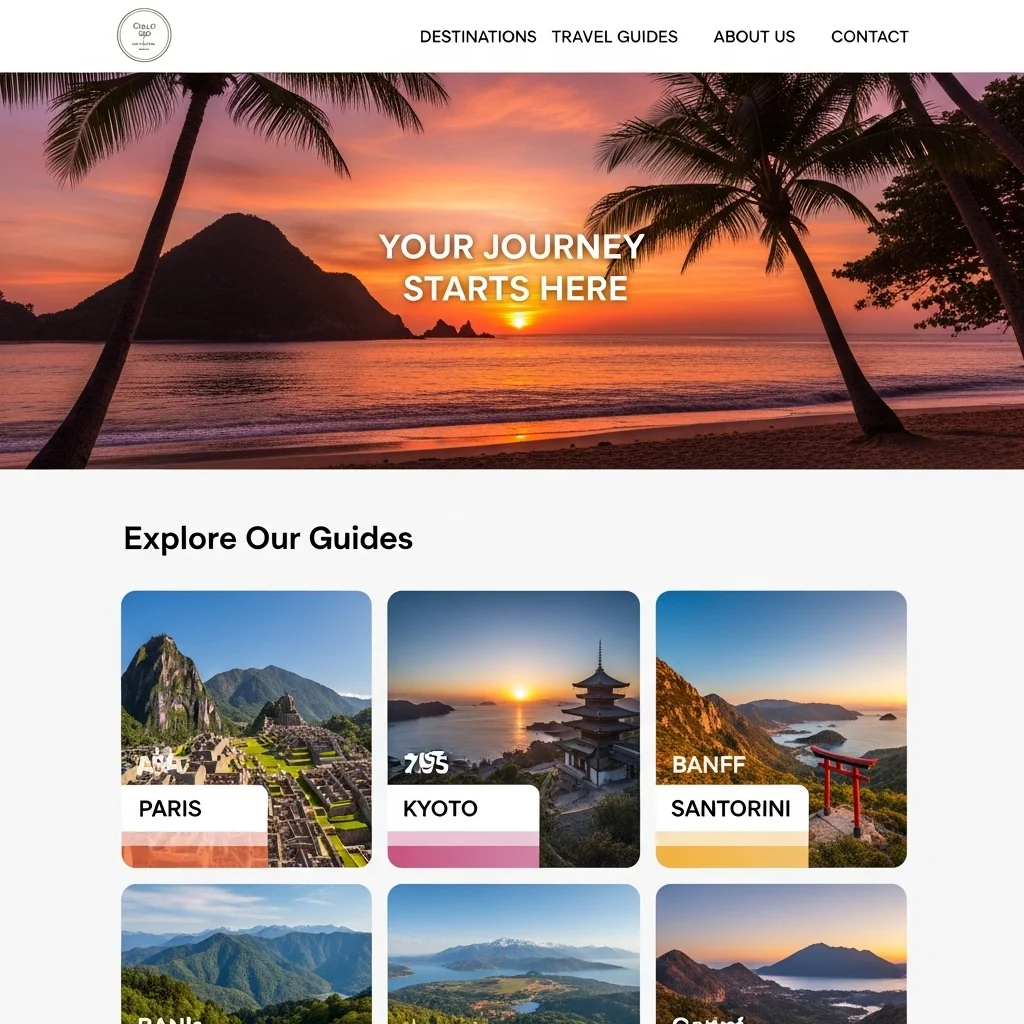
Task: Open the Paris guide label
Action: [170, 808]
